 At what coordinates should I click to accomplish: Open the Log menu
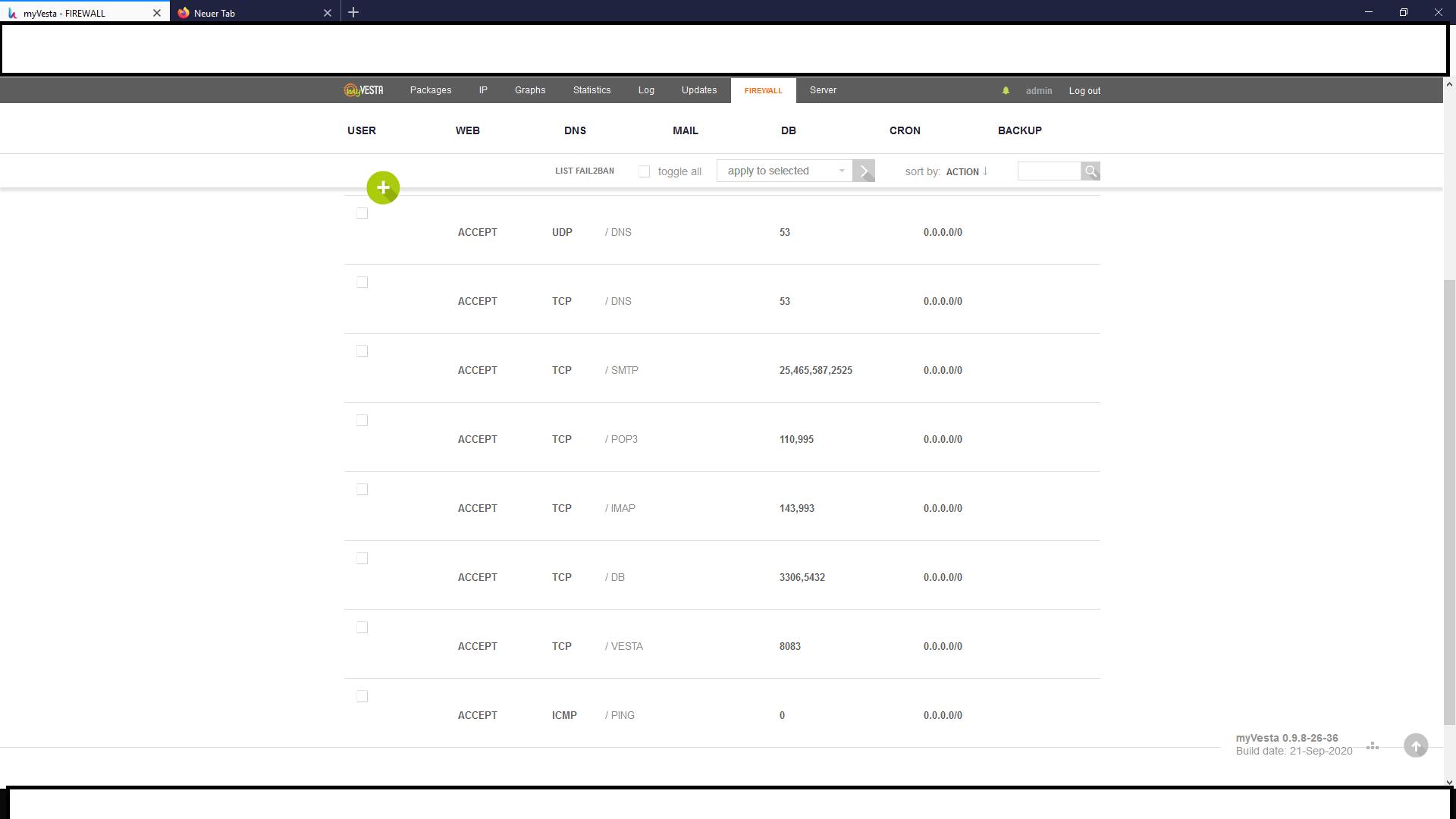click(x=646, y=90)
